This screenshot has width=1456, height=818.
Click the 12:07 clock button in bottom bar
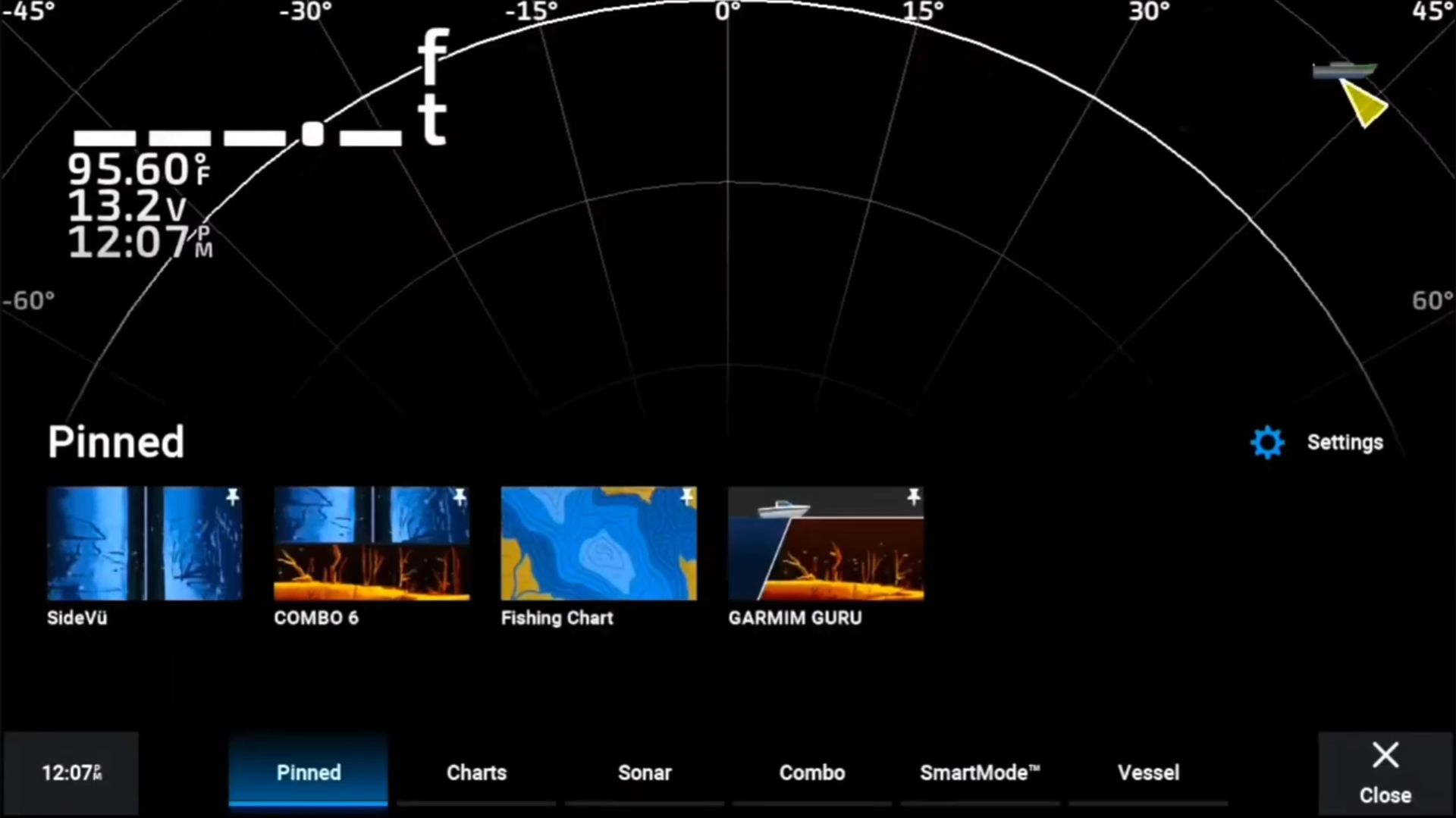tap(71, 773)
